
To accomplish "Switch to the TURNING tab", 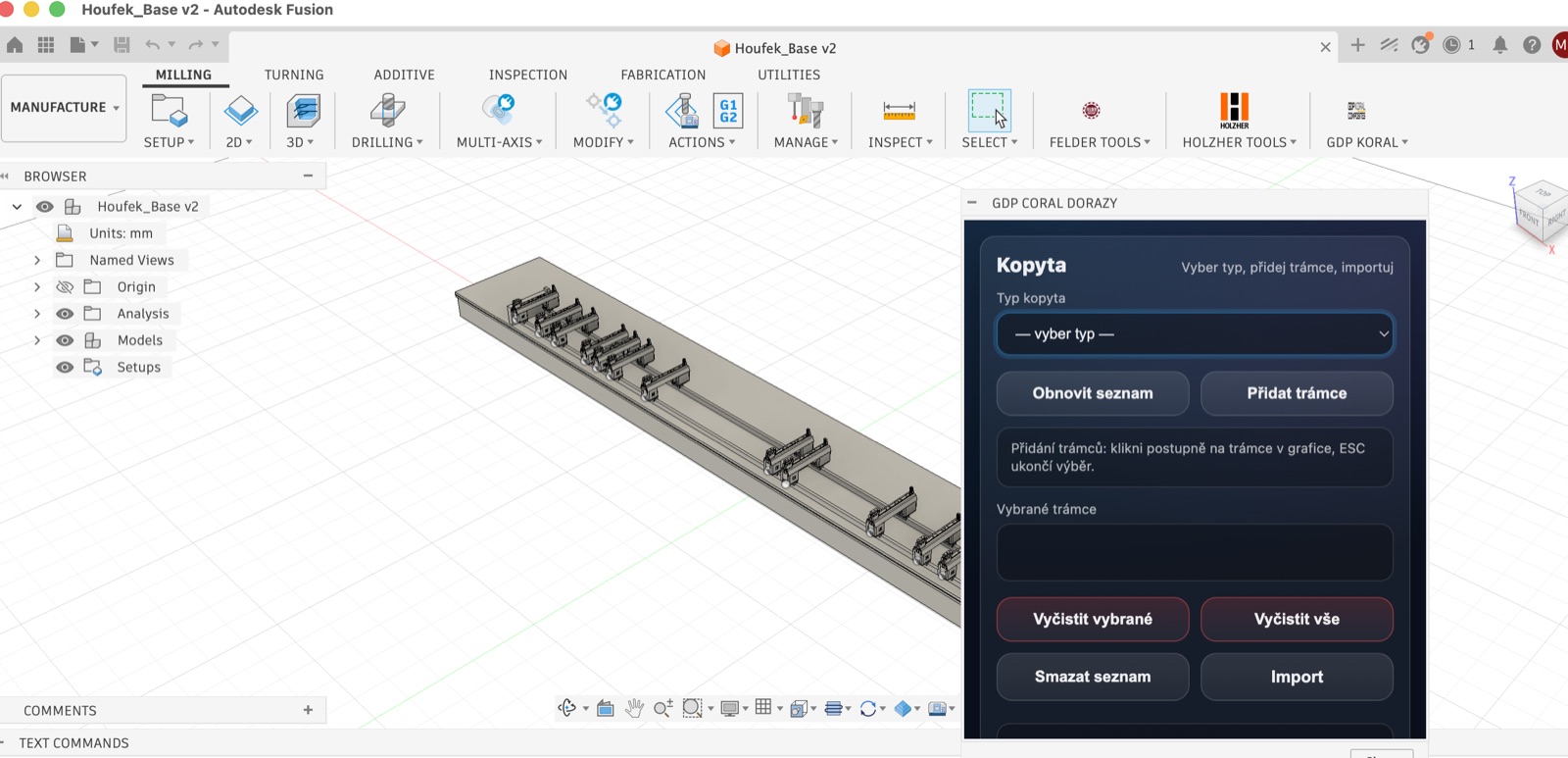I will pyautogui.click(x=294, y=75).
